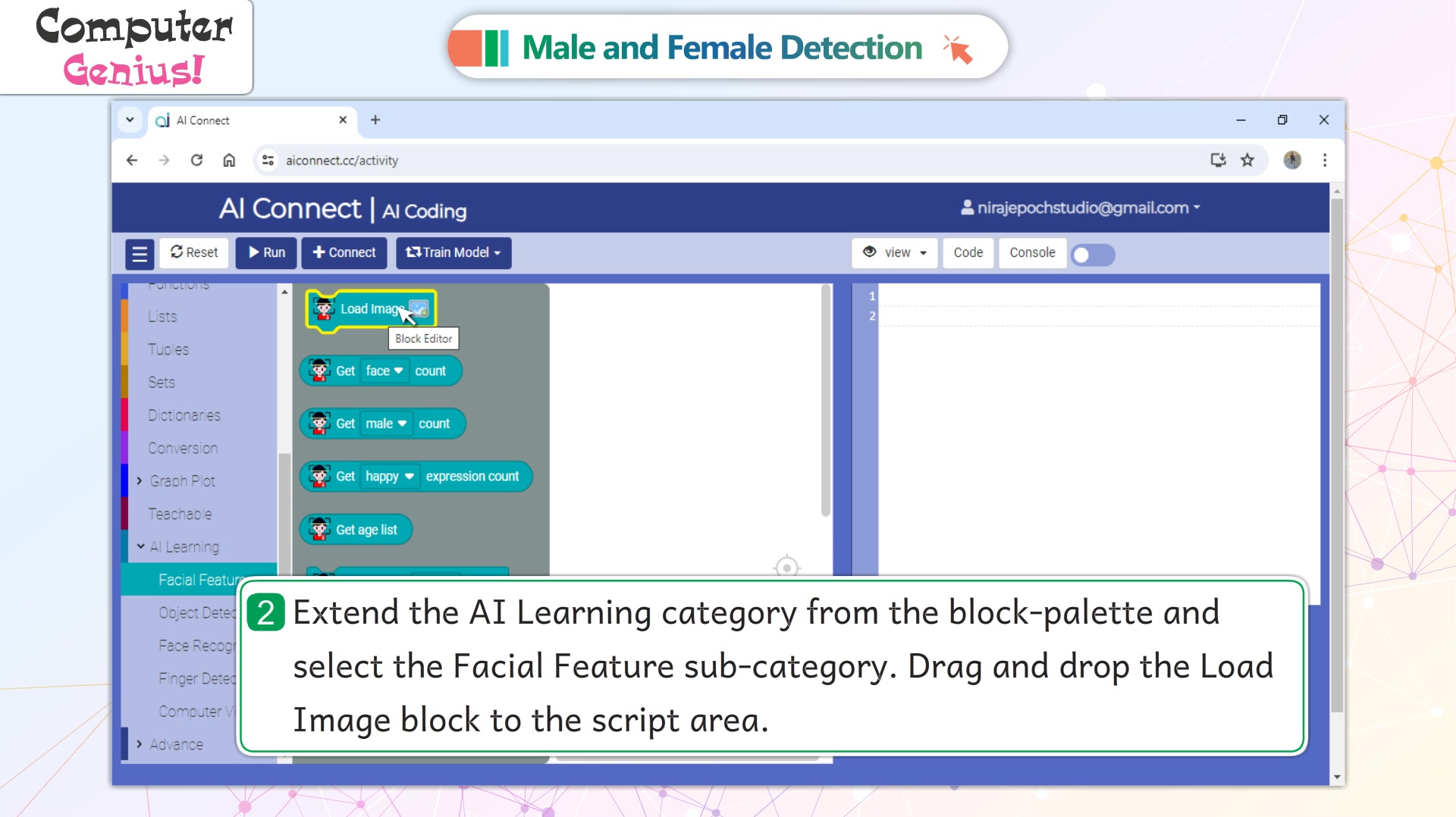Image resolution: width=1456 pixels, height=817 pixels.
Task: Go forward in browser
Action: pos(164,160)
